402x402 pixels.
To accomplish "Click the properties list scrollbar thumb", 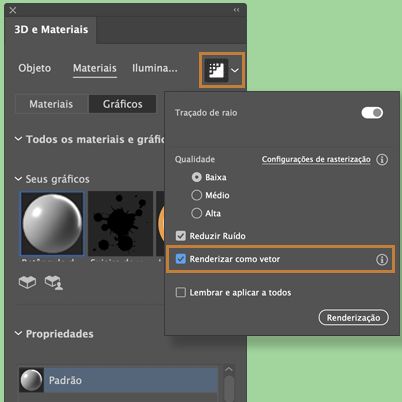I will (x=229, y=388).
